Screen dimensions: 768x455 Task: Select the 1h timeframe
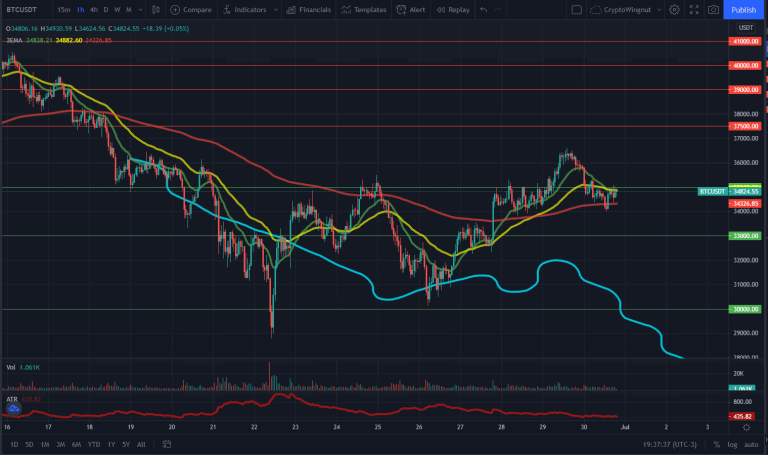coord(80,9)
